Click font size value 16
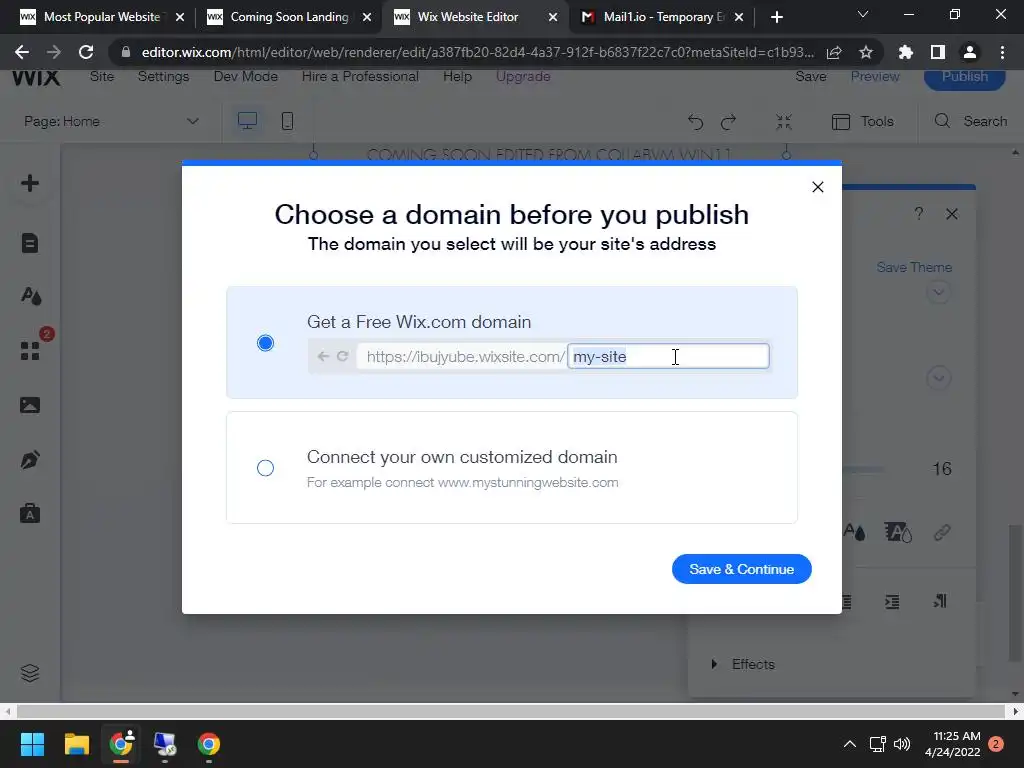1024x768 pixels. (942, 469)
